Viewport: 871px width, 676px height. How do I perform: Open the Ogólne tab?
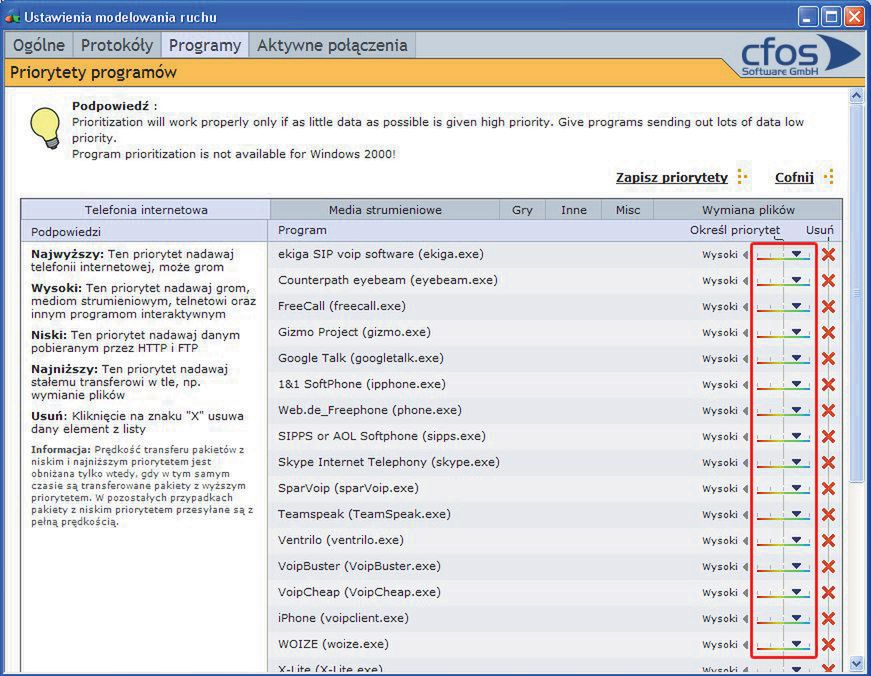[39, 45]
